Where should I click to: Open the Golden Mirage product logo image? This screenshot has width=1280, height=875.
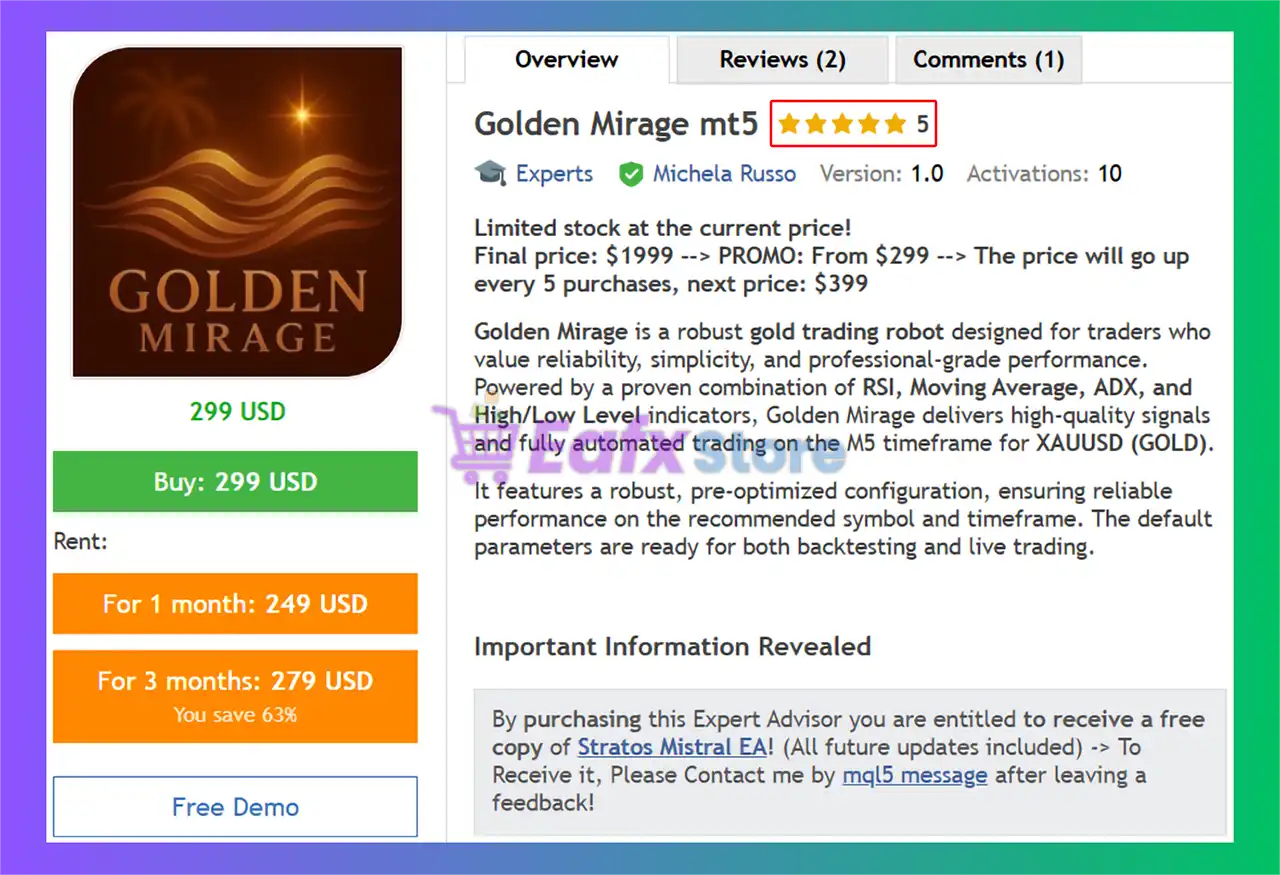click(x=237, y=212)
